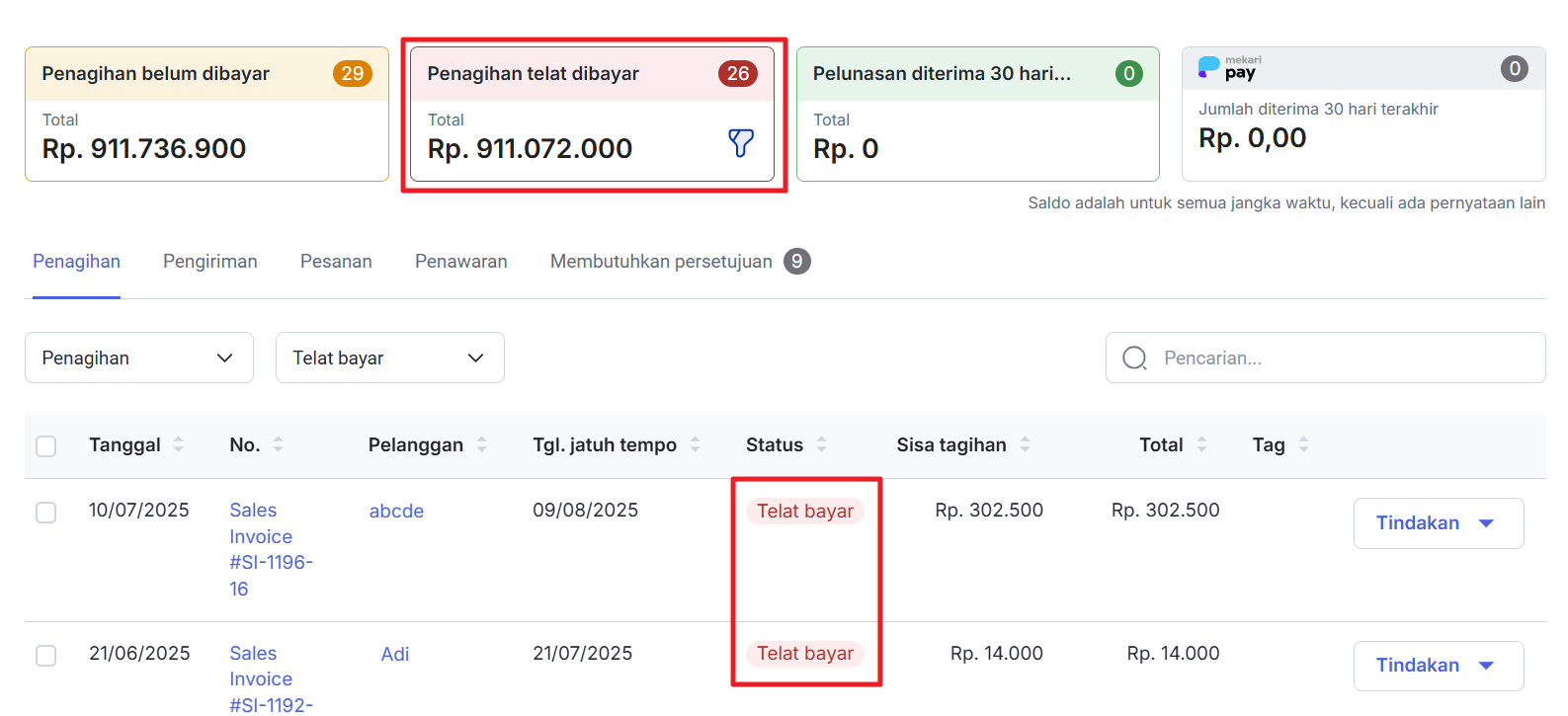Switch to the Pengiriman tab
The width and height of the screenshot is (1568, 716).
[x=209, y=262]
